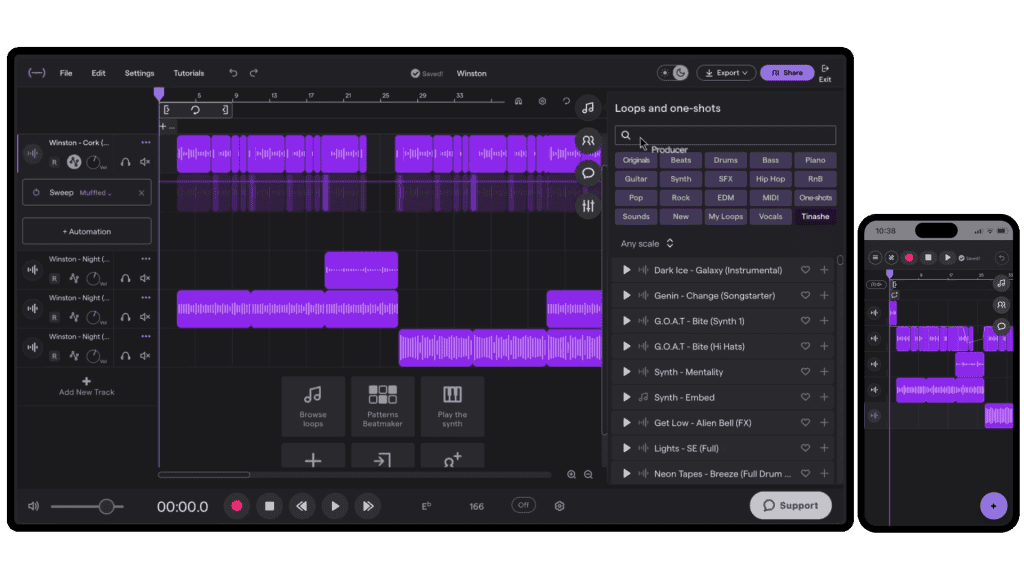
Task: Click the stop button in transport
Action: [x=269, y=506]
